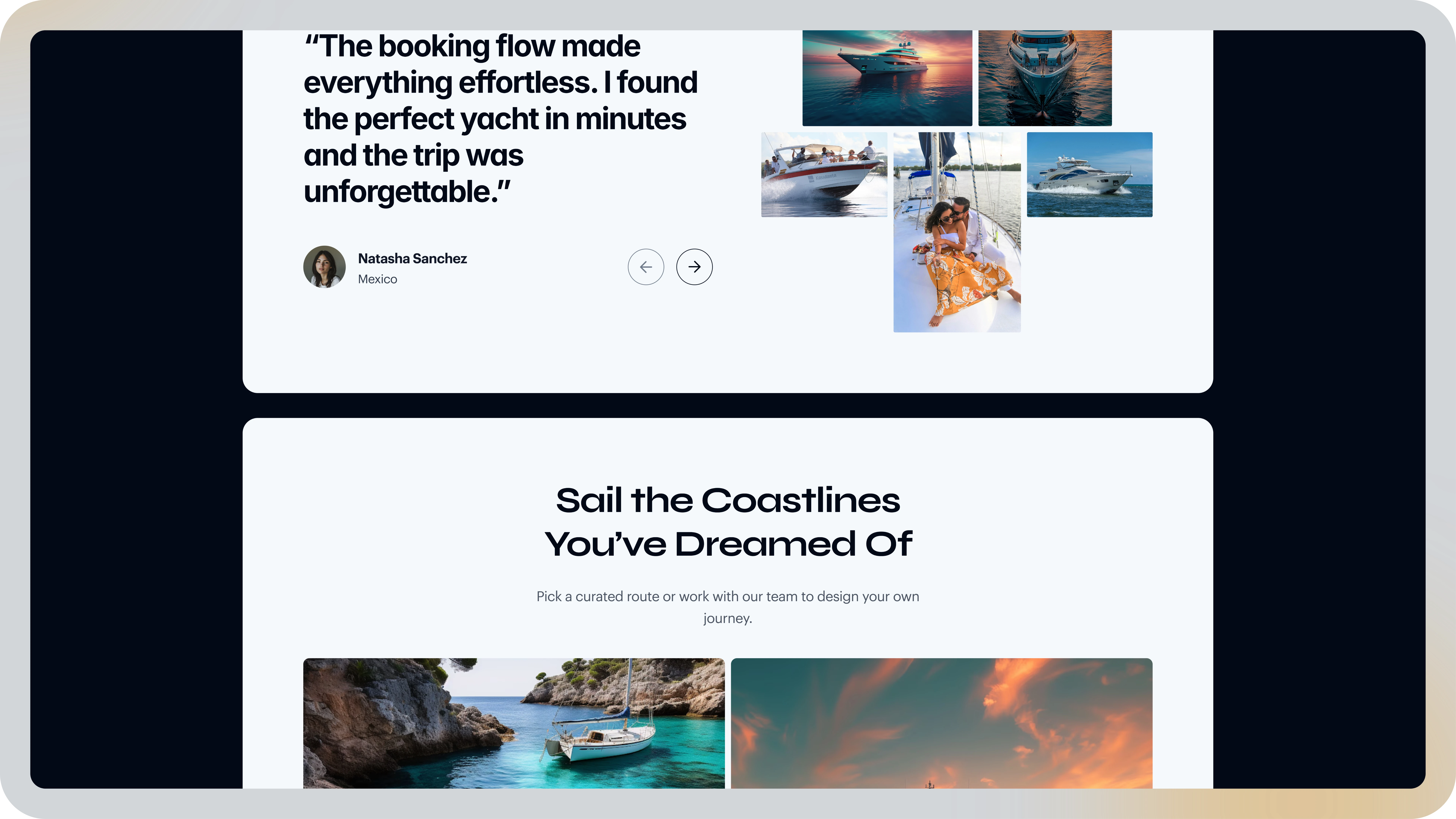1456x819 pixels.
Task: Click the next testimonial arrow button
Action: point(694,267)
